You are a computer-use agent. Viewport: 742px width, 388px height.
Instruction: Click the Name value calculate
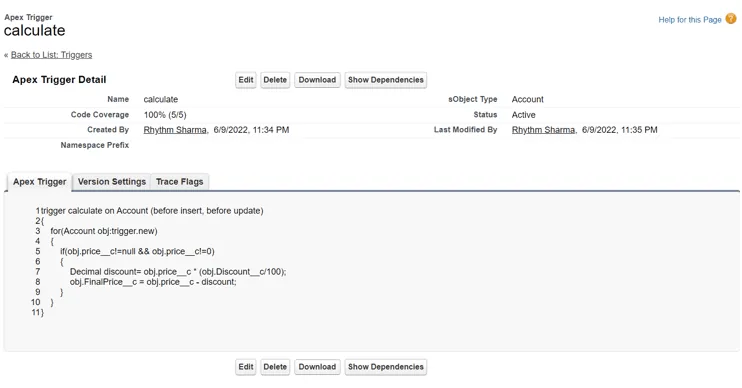[160, 99]
